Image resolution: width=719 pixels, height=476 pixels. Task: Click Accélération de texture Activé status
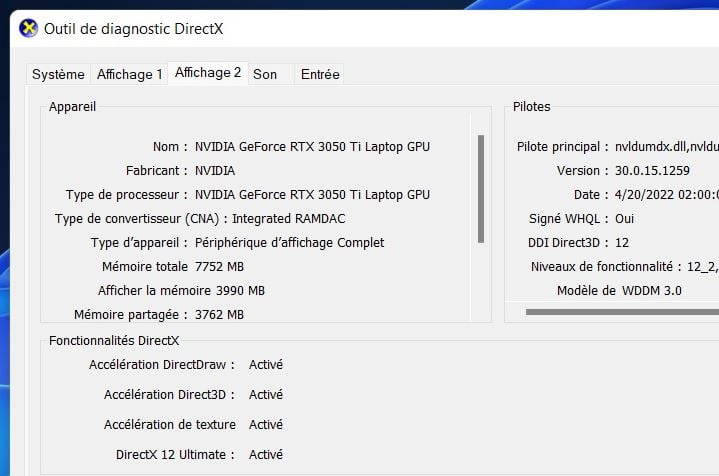(x=266, y=425)
